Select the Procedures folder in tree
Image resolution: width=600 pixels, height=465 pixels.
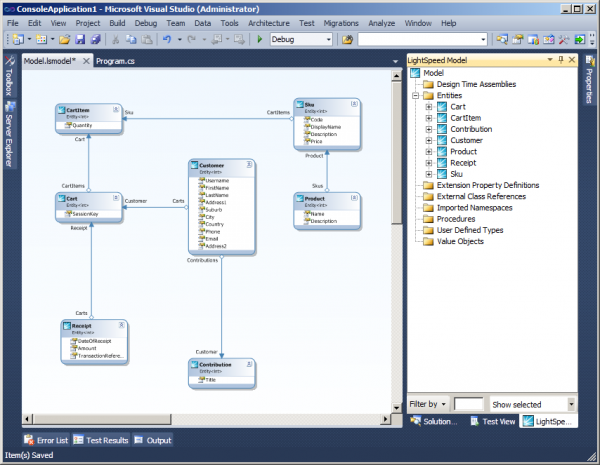456,219
